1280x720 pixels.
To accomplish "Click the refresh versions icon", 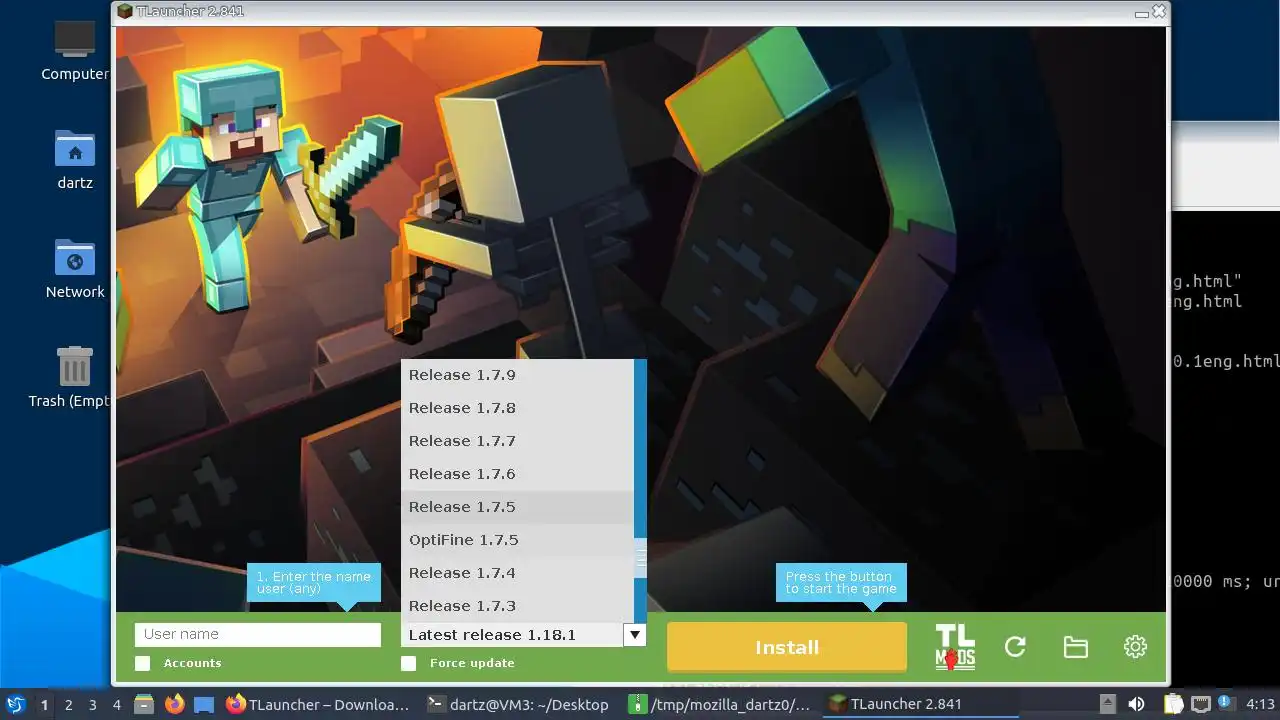I will click(1015, 647).
